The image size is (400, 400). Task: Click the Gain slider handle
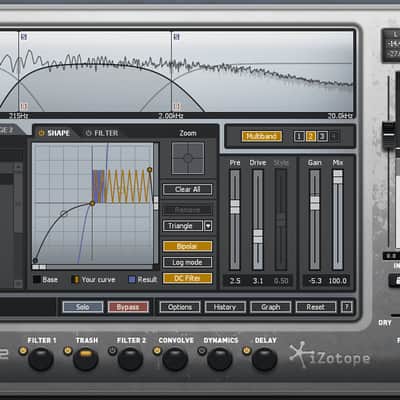(x=315, y=203)
